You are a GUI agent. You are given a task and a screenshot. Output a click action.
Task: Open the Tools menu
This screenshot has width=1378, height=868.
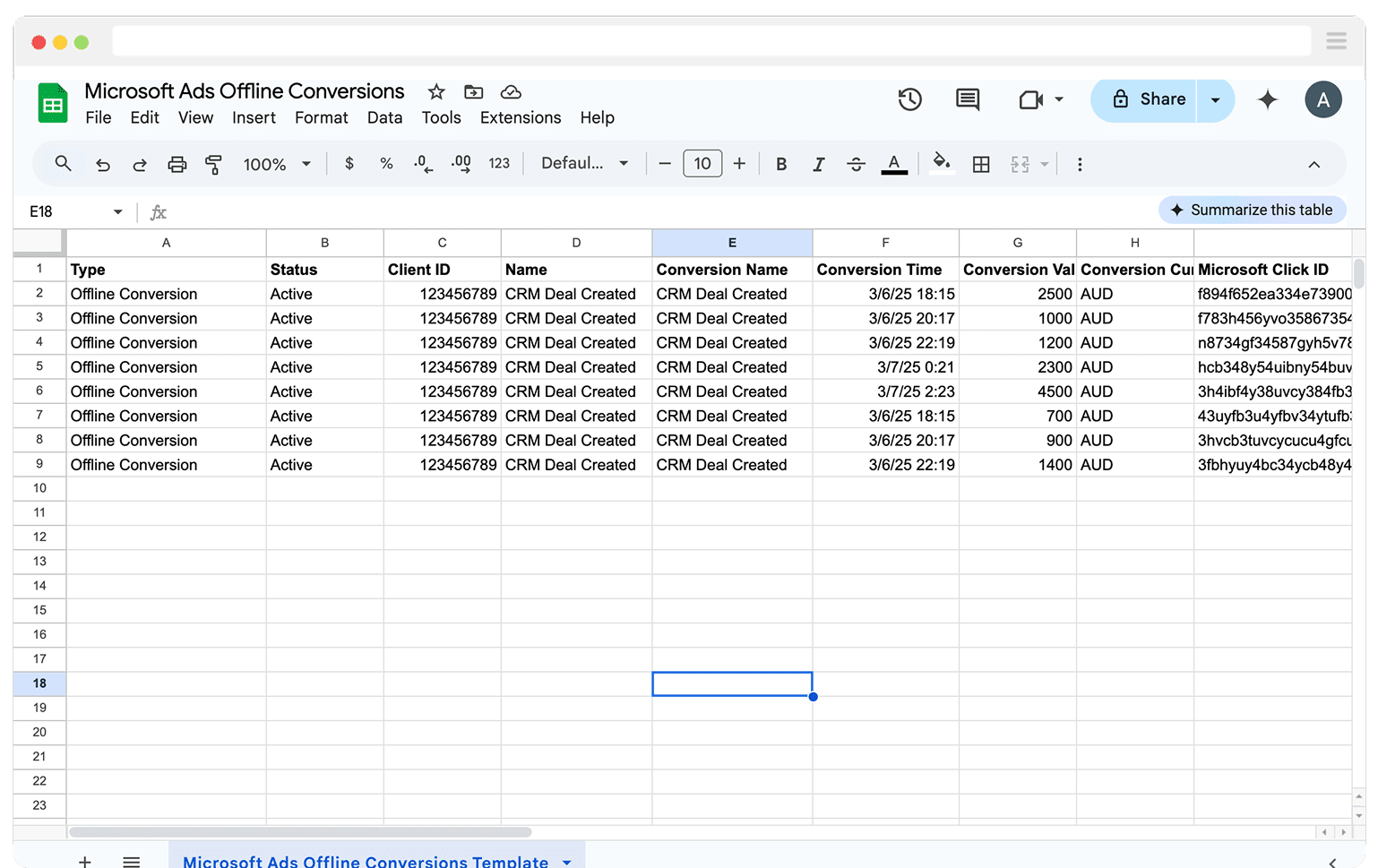[x=441, y=118]
